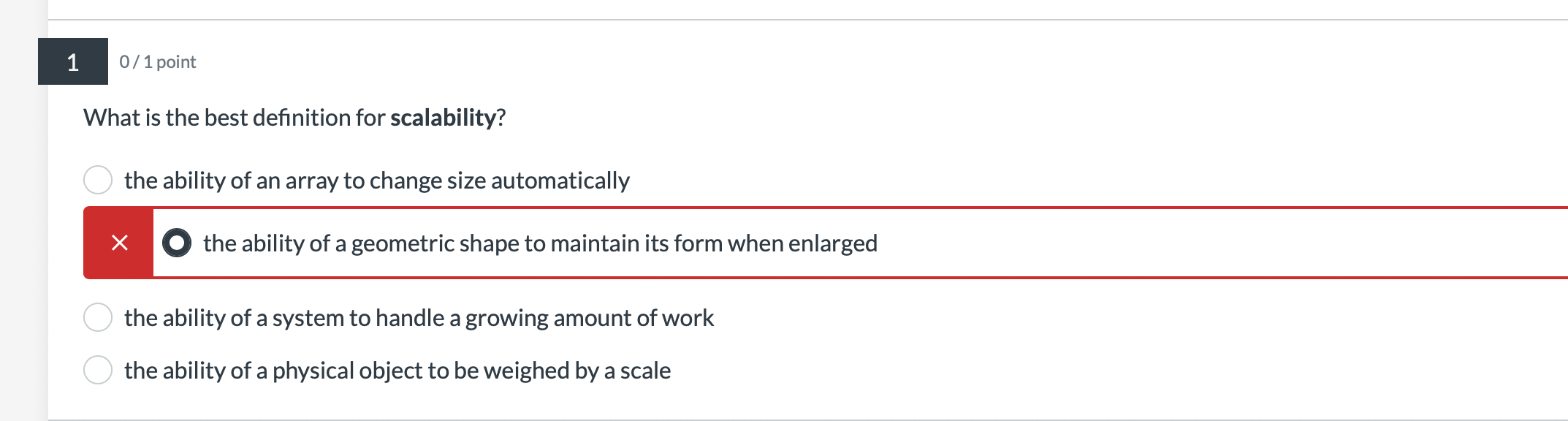Click the dark numbered question marker

(x=71, y=63)
